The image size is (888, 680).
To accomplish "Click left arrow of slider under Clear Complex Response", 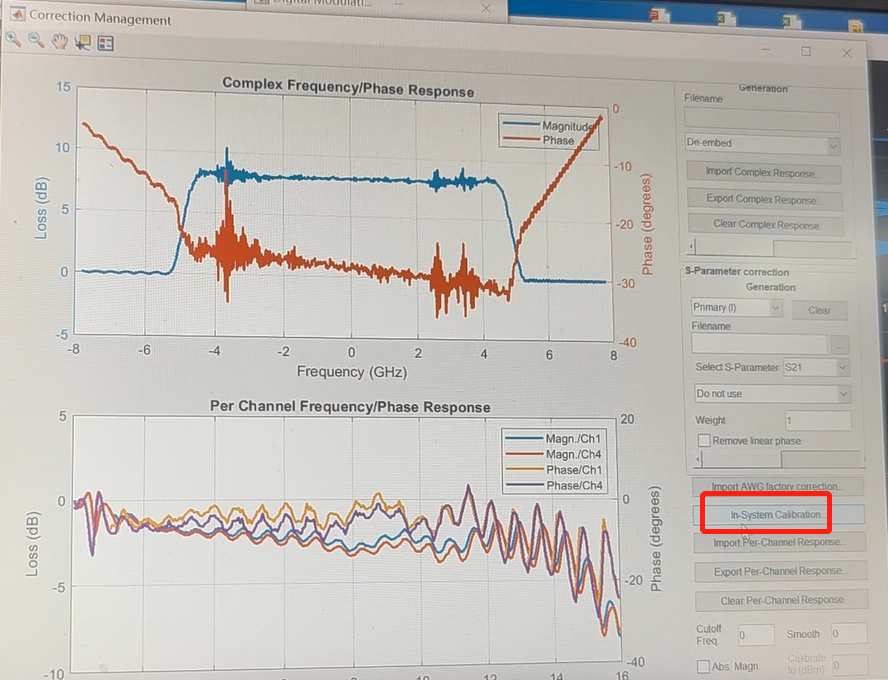I will coord(692,247).
